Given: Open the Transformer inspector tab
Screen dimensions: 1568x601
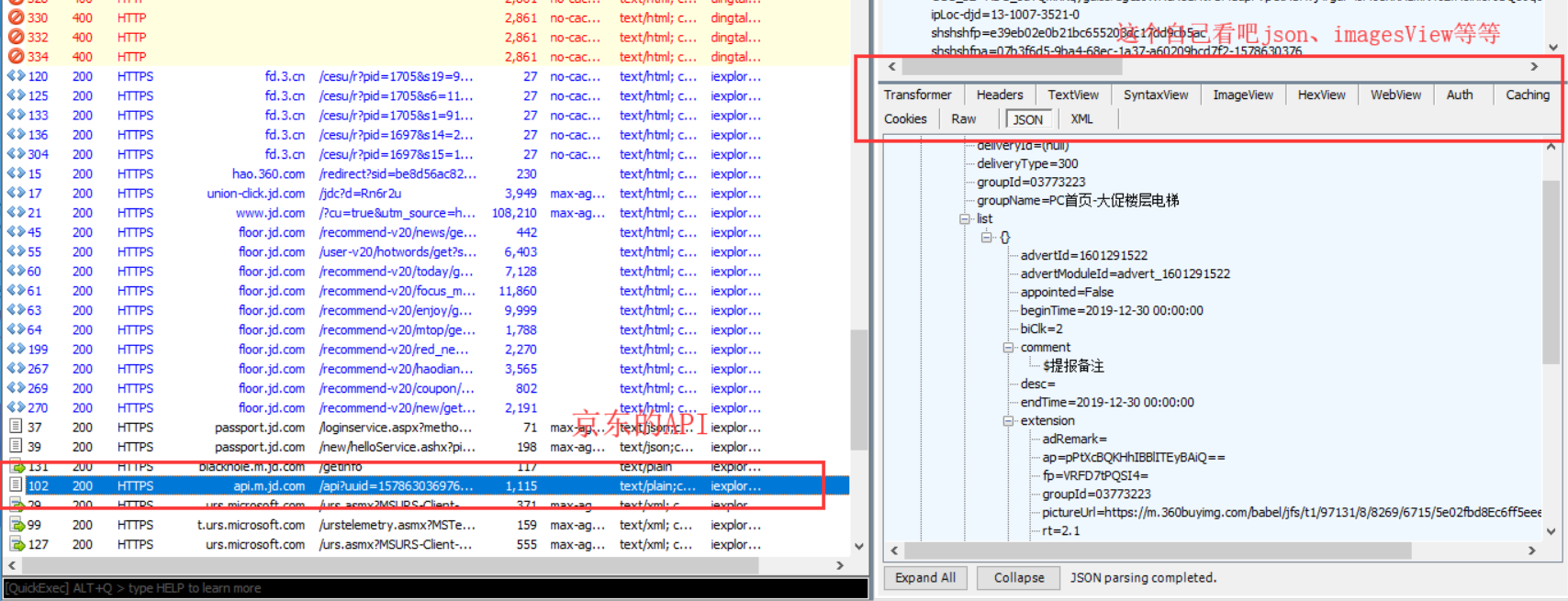Looking at the screenshot, I should [x=918, y=95].
